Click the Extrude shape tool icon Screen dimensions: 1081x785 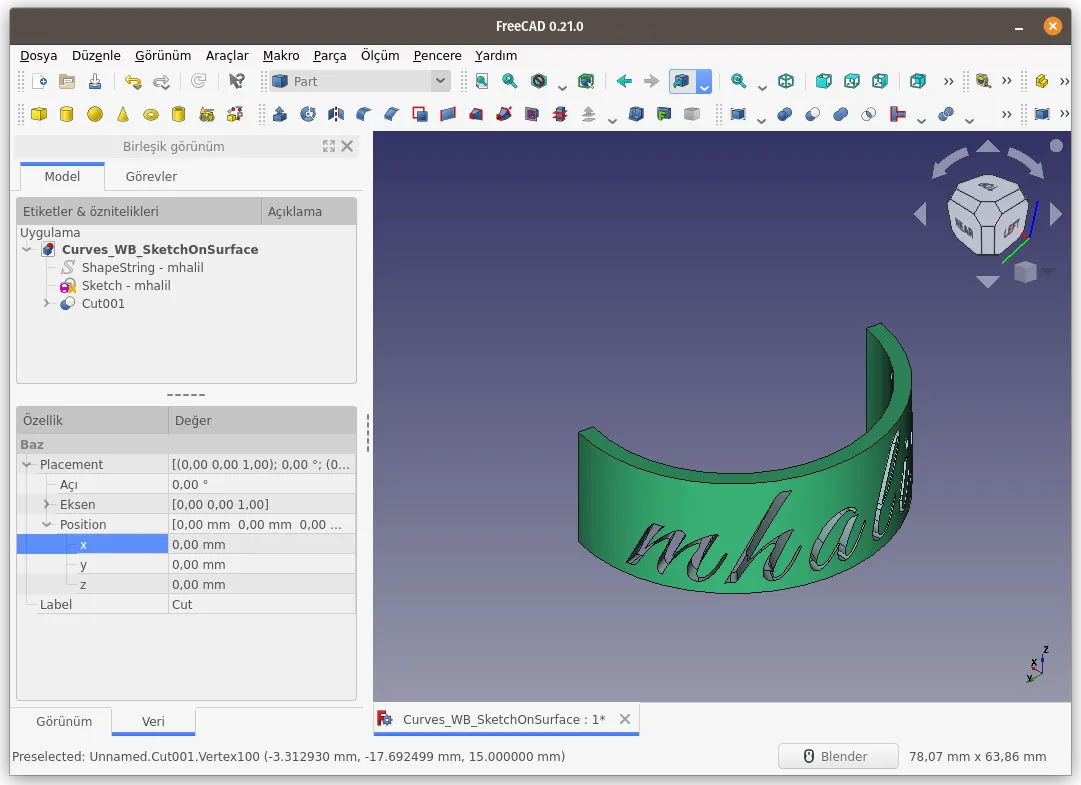[280, 114]
